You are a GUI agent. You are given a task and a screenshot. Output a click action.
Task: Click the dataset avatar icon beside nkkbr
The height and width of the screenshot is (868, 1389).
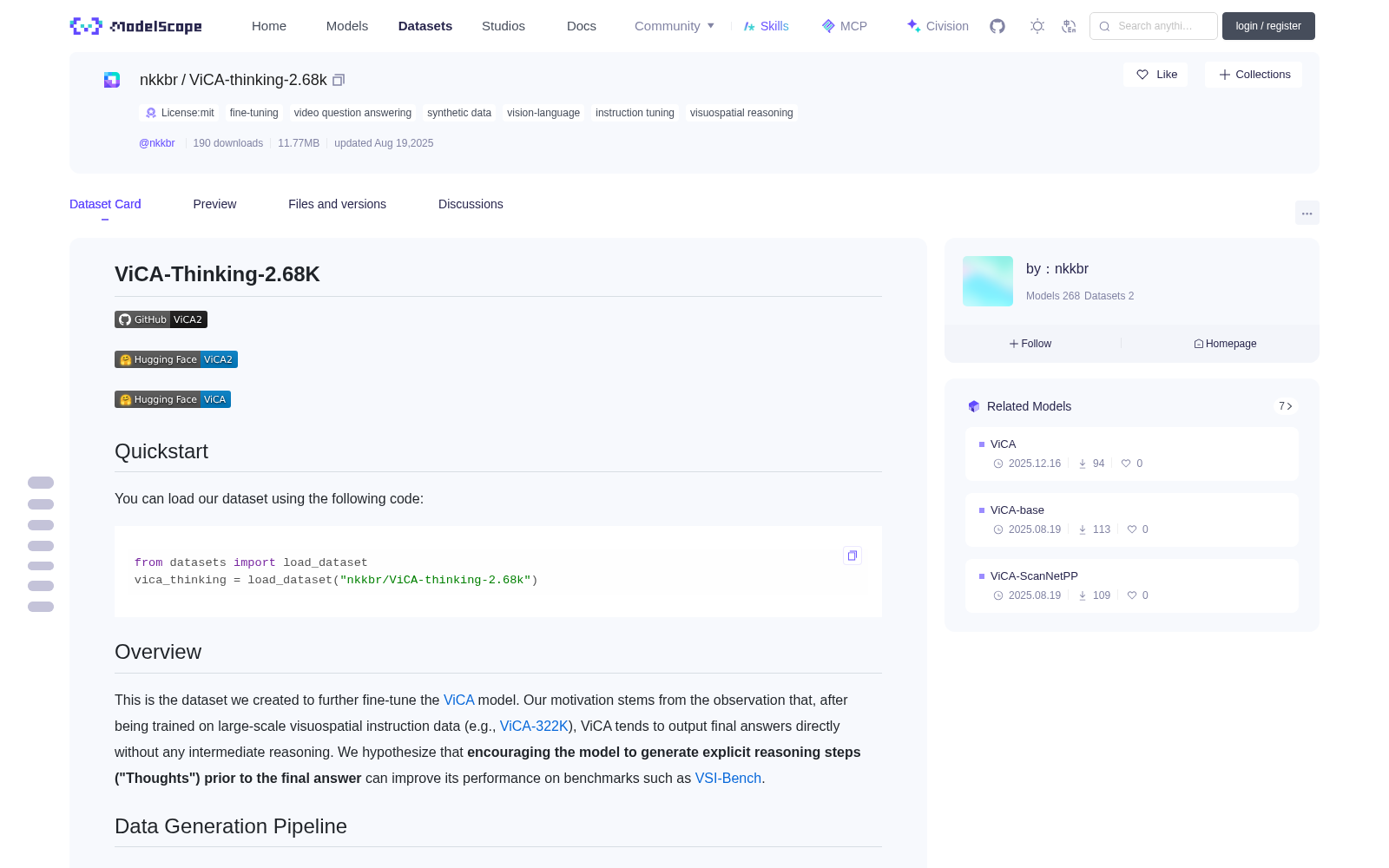click(x=112, y=80)
